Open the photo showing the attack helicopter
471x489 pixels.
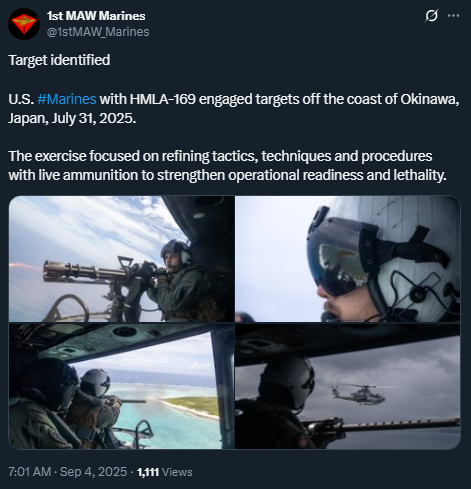coord(348,386)
